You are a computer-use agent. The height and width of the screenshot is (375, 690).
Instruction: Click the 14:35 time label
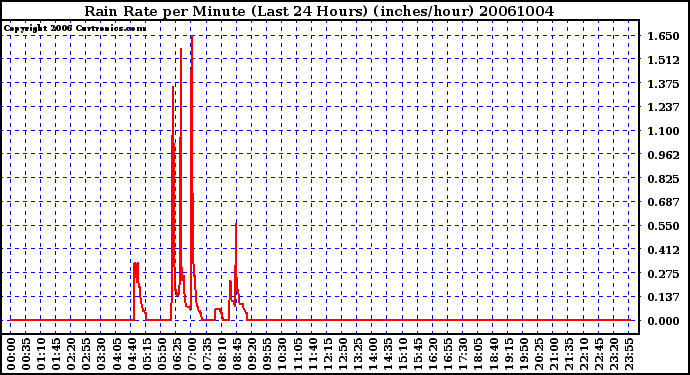tap(387, 354)
